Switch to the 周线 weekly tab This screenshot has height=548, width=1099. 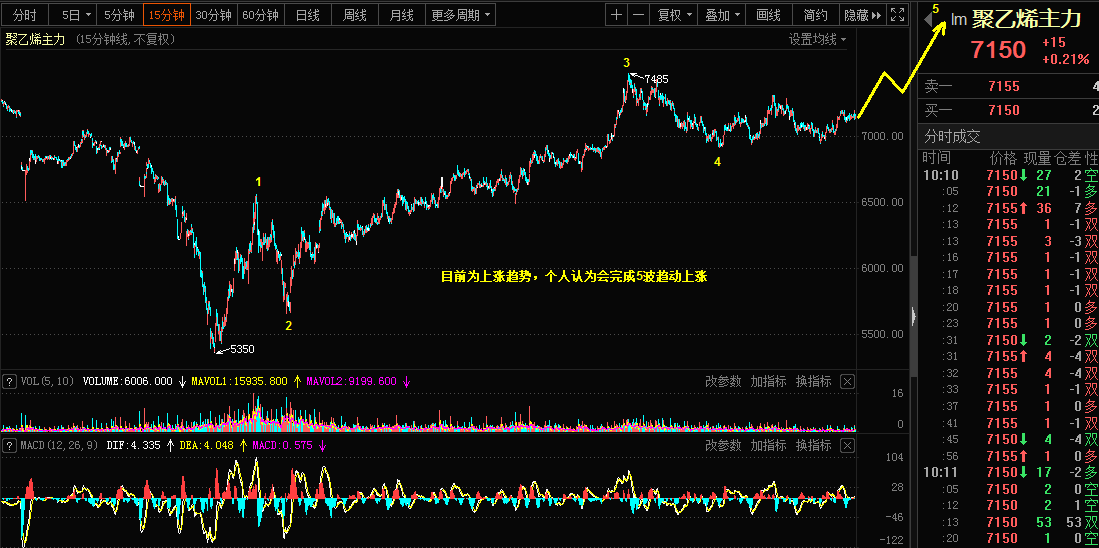pos(354,15)
